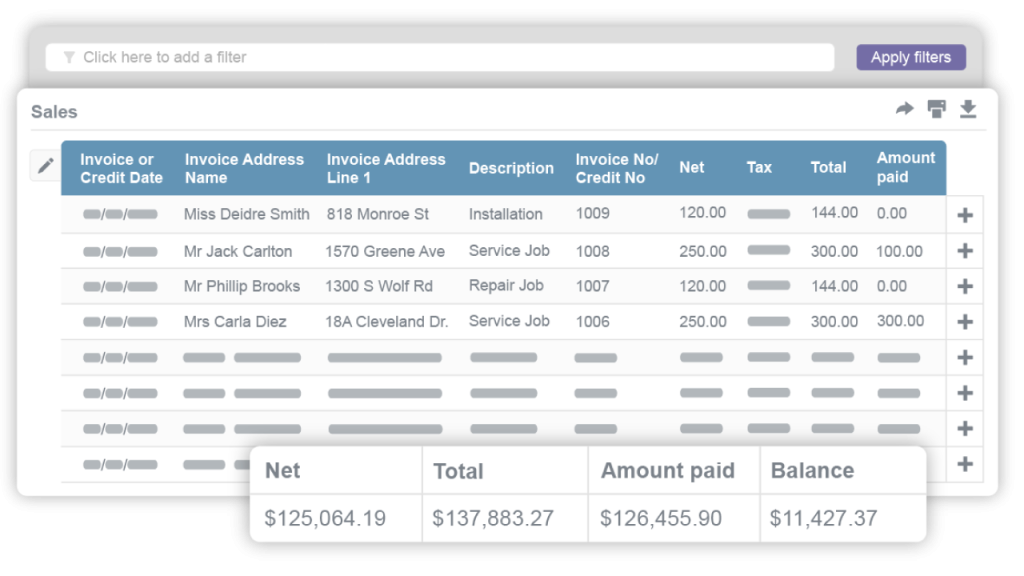Open the share arrow next to the printer icon
This screenshot has width=1024, height=576.
tap(904, 108)
